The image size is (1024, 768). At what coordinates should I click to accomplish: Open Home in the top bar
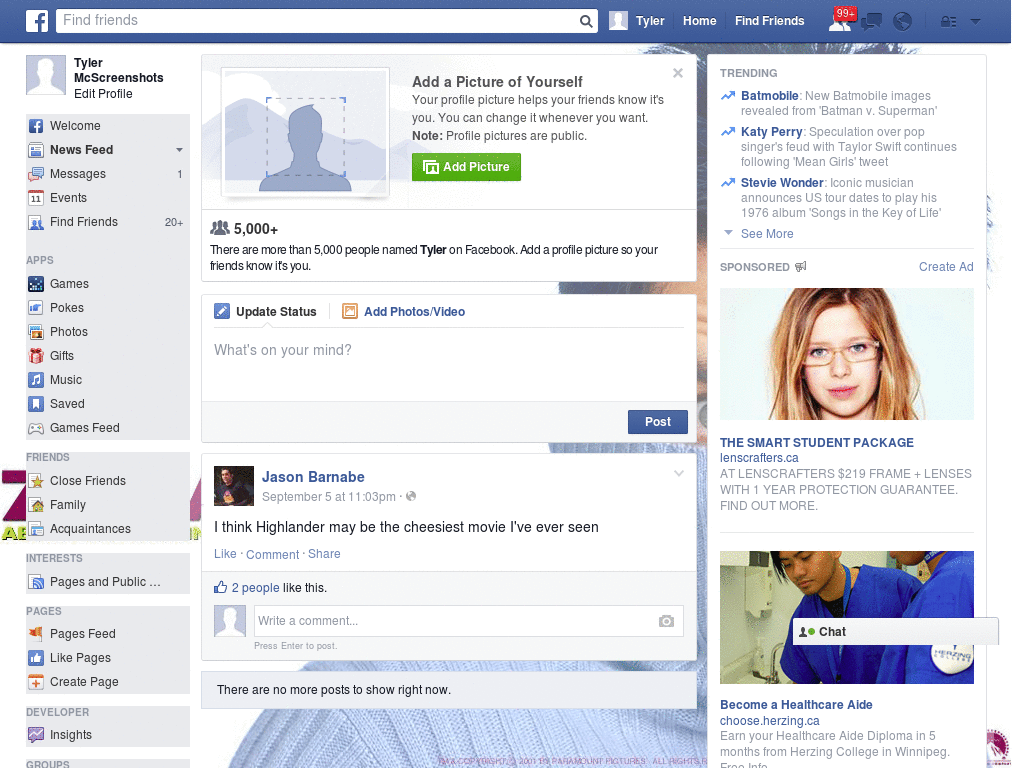click(x=699, y=21)
